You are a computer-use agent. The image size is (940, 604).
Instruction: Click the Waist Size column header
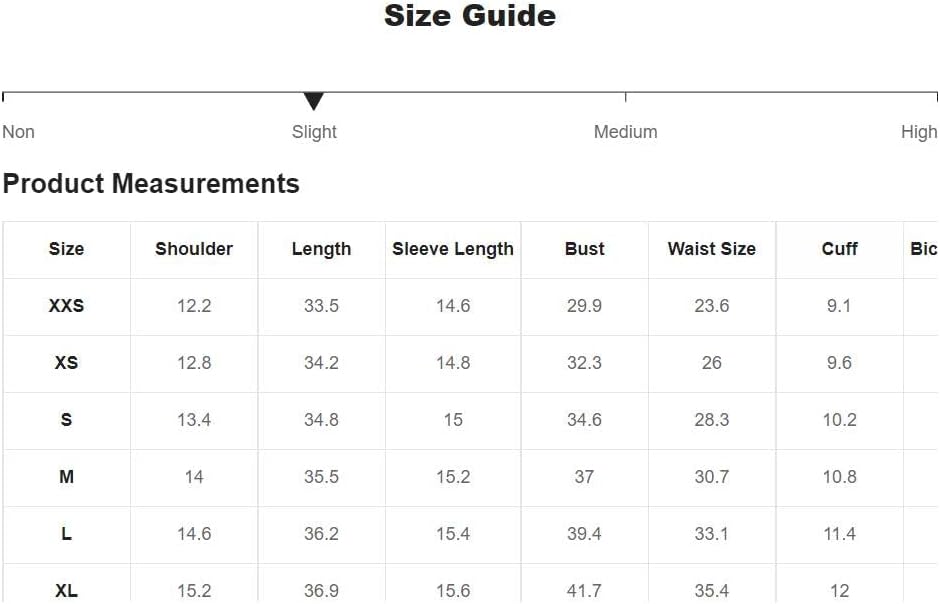coord(712,249)
